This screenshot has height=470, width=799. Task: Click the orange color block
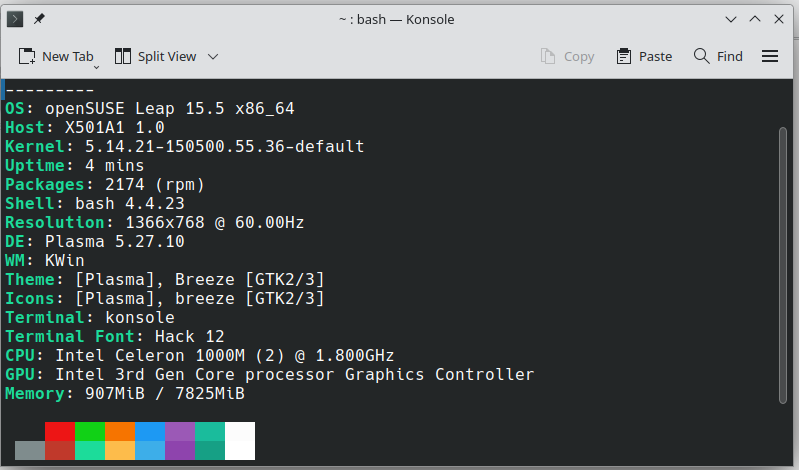click(x=120, y=431)
